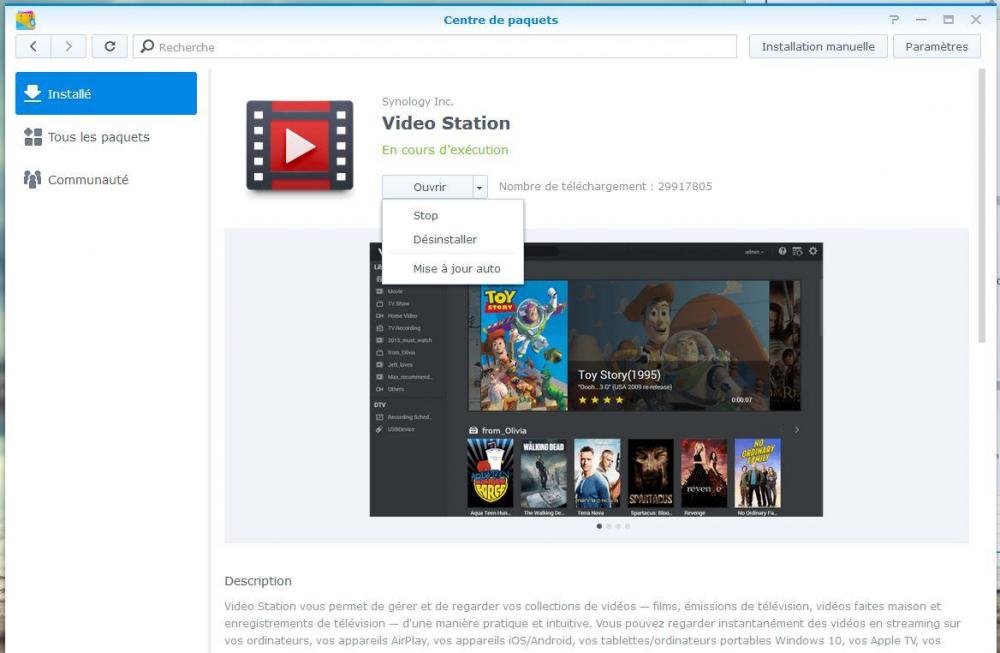
Task: Open the Paramètres button
Action: pyautogui.click(x=936, y=46)
